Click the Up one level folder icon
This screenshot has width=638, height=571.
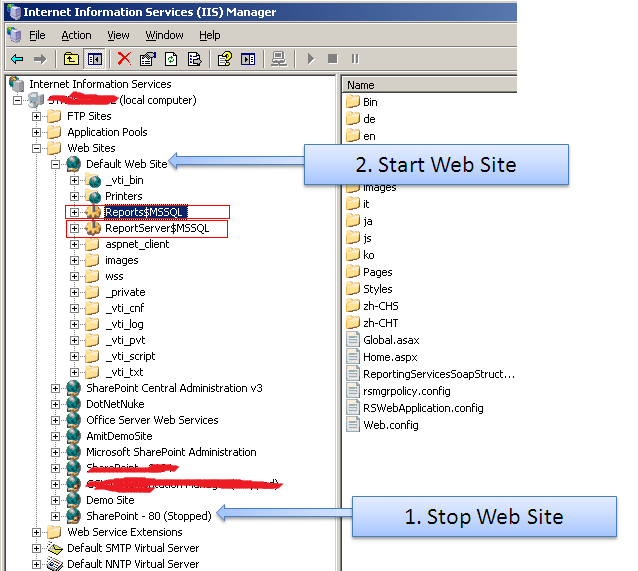(71, 59)
